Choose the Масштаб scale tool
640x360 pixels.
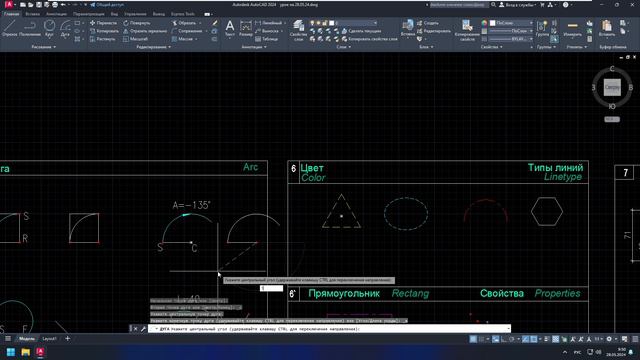pos(135,39)
